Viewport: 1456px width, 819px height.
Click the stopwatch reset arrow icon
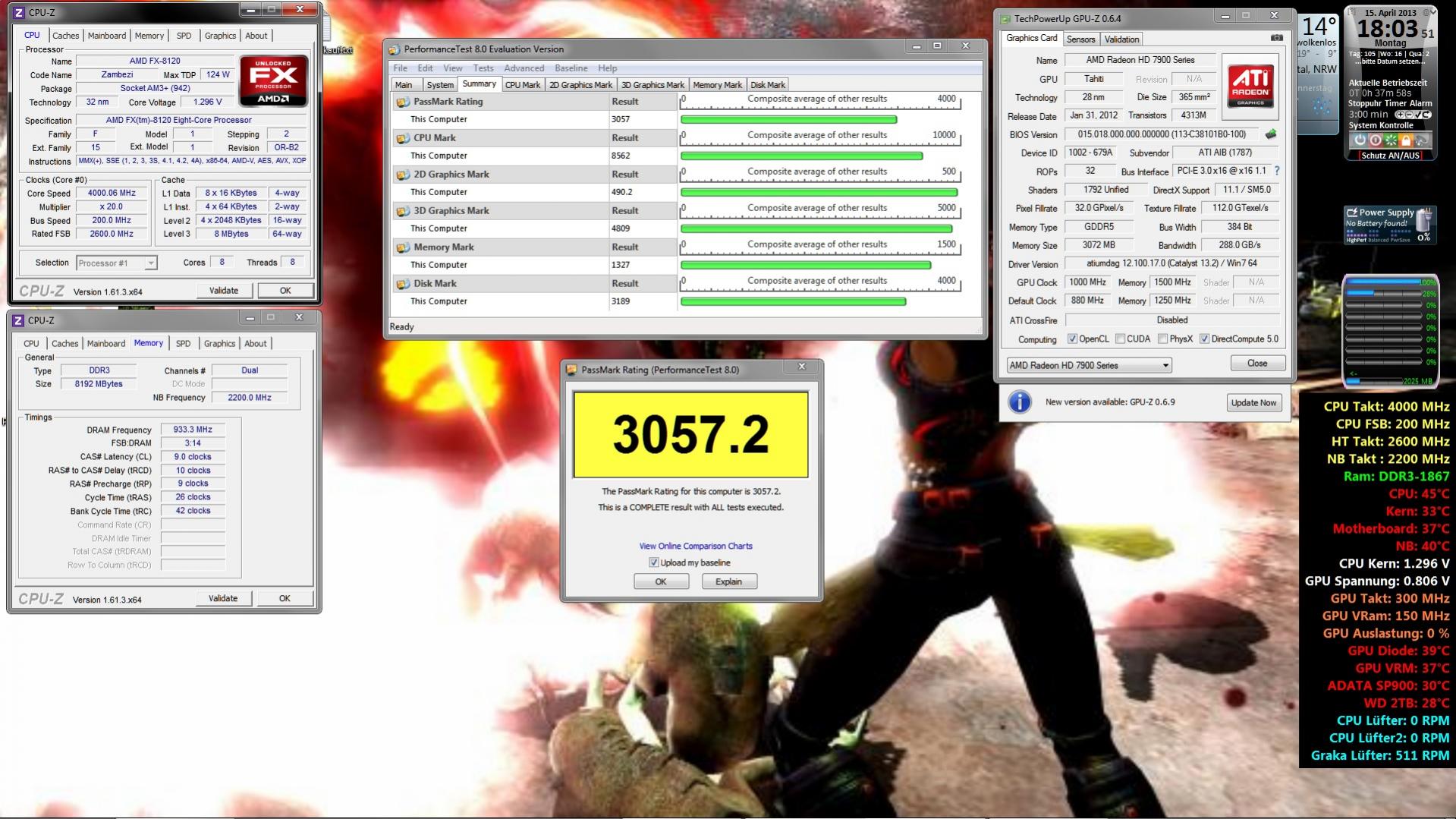tap(1426, 115)
